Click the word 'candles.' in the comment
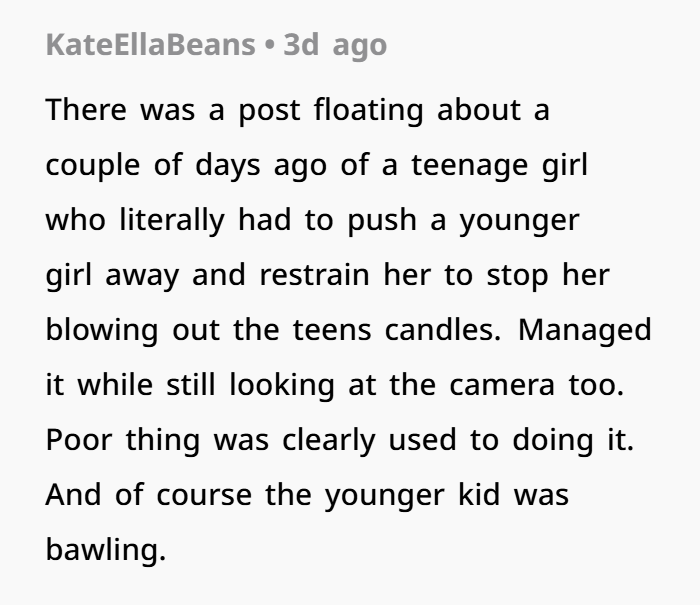700x605 pixels. click(443, 330)
